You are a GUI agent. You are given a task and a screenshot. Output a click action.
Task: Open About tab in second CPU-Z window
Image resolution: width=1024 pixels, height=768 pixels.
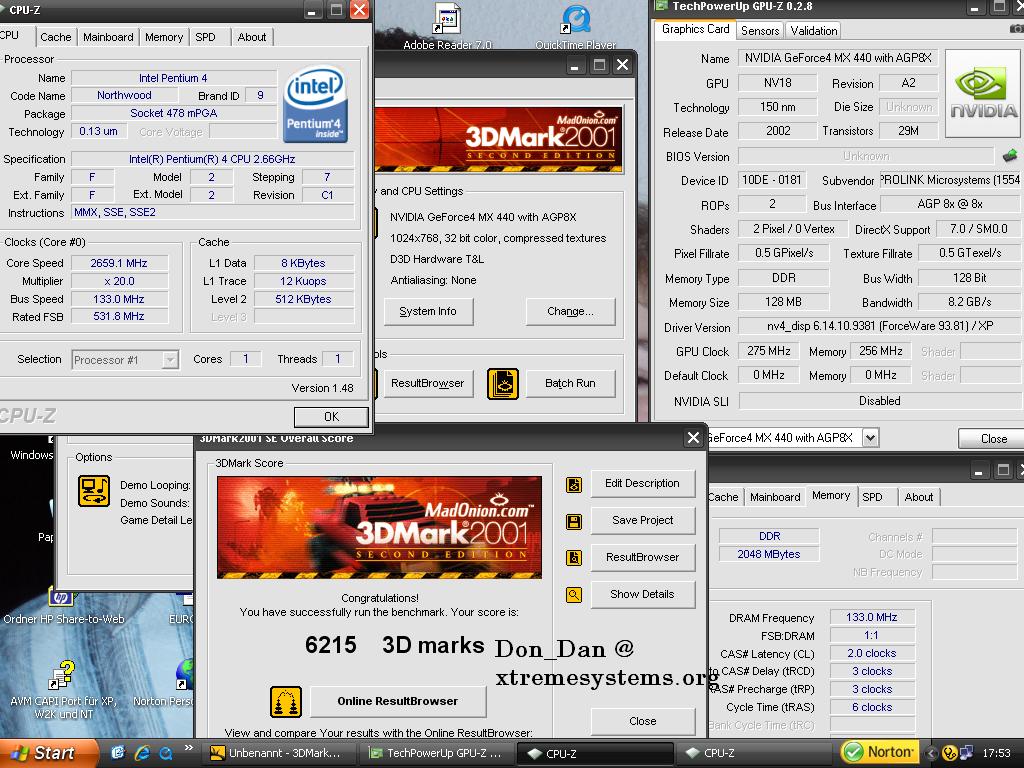point(918,497)
